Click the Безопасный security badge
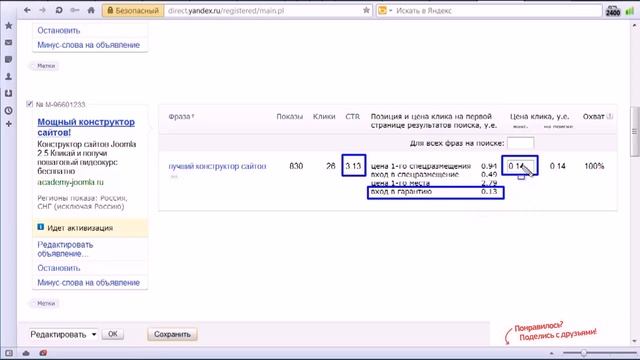This screenshot has height=360, width=640. point(133,11)
